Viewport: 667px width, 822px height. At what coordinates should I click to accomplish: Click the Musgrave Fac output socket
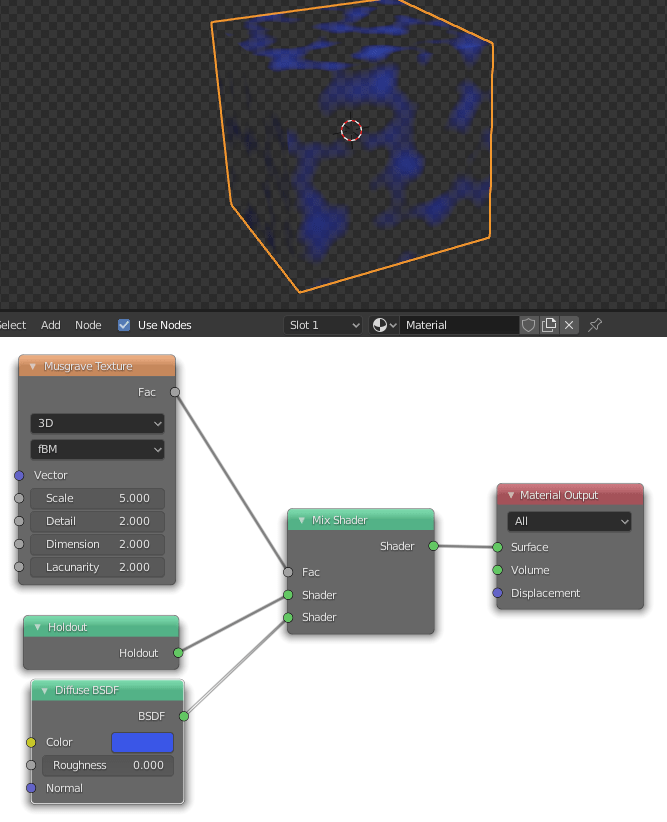(x=175, y=392)
